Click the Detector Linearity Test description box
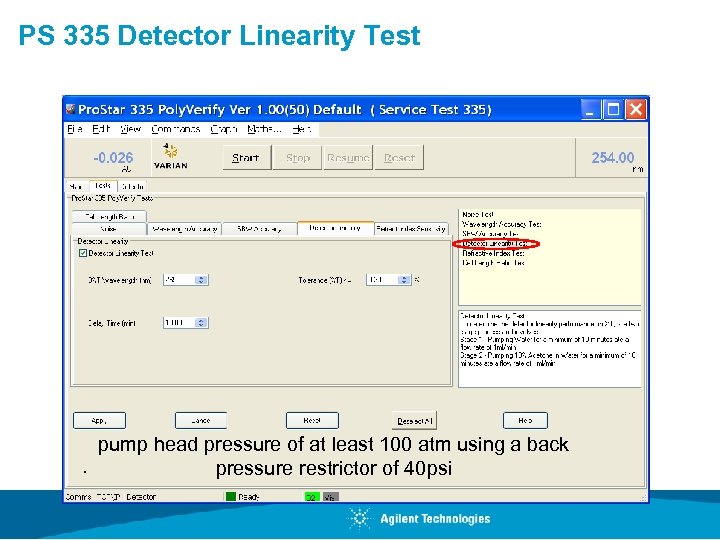 550,349
